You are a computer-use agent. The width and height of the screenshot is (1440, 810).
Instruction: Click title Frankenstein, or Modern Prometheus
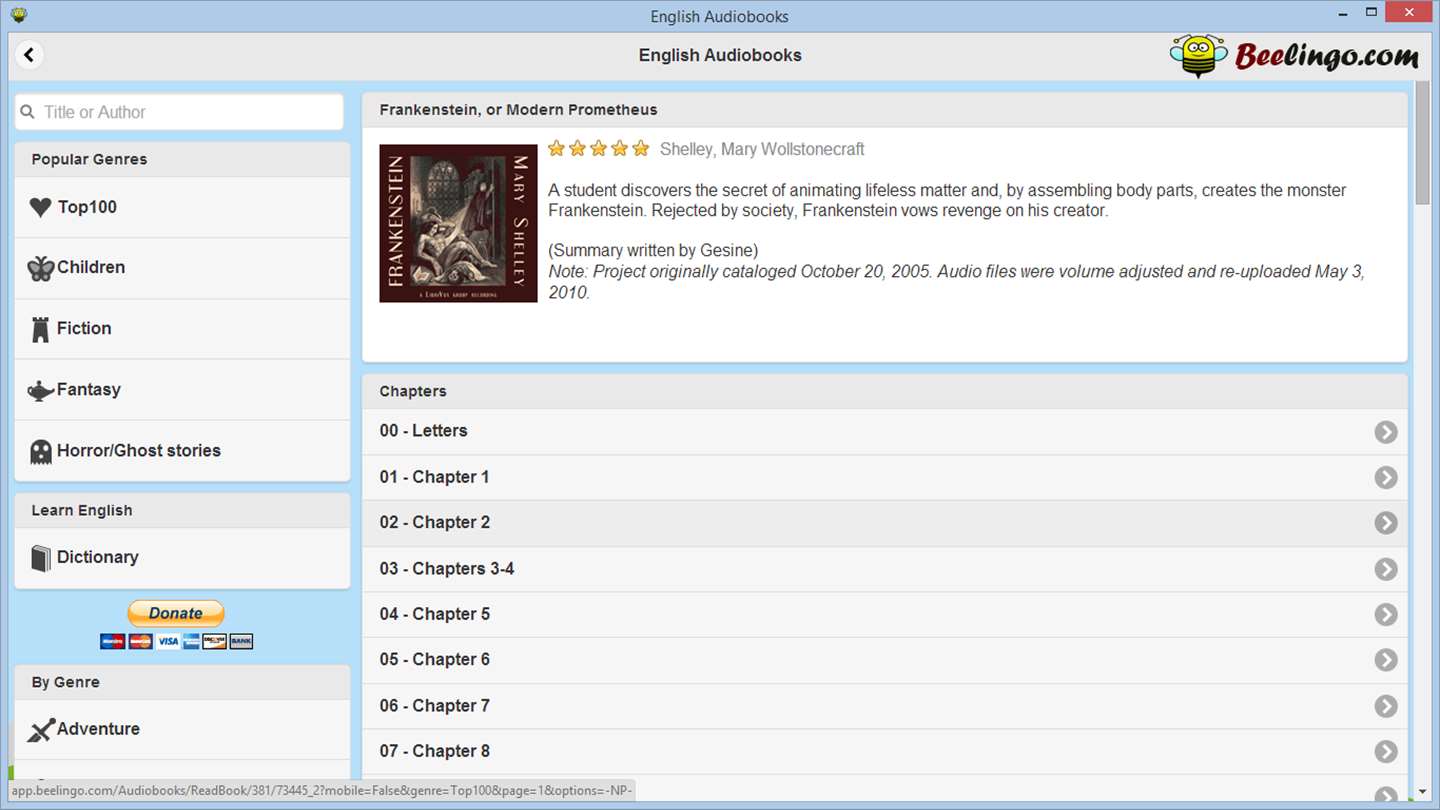click(518, 110)
